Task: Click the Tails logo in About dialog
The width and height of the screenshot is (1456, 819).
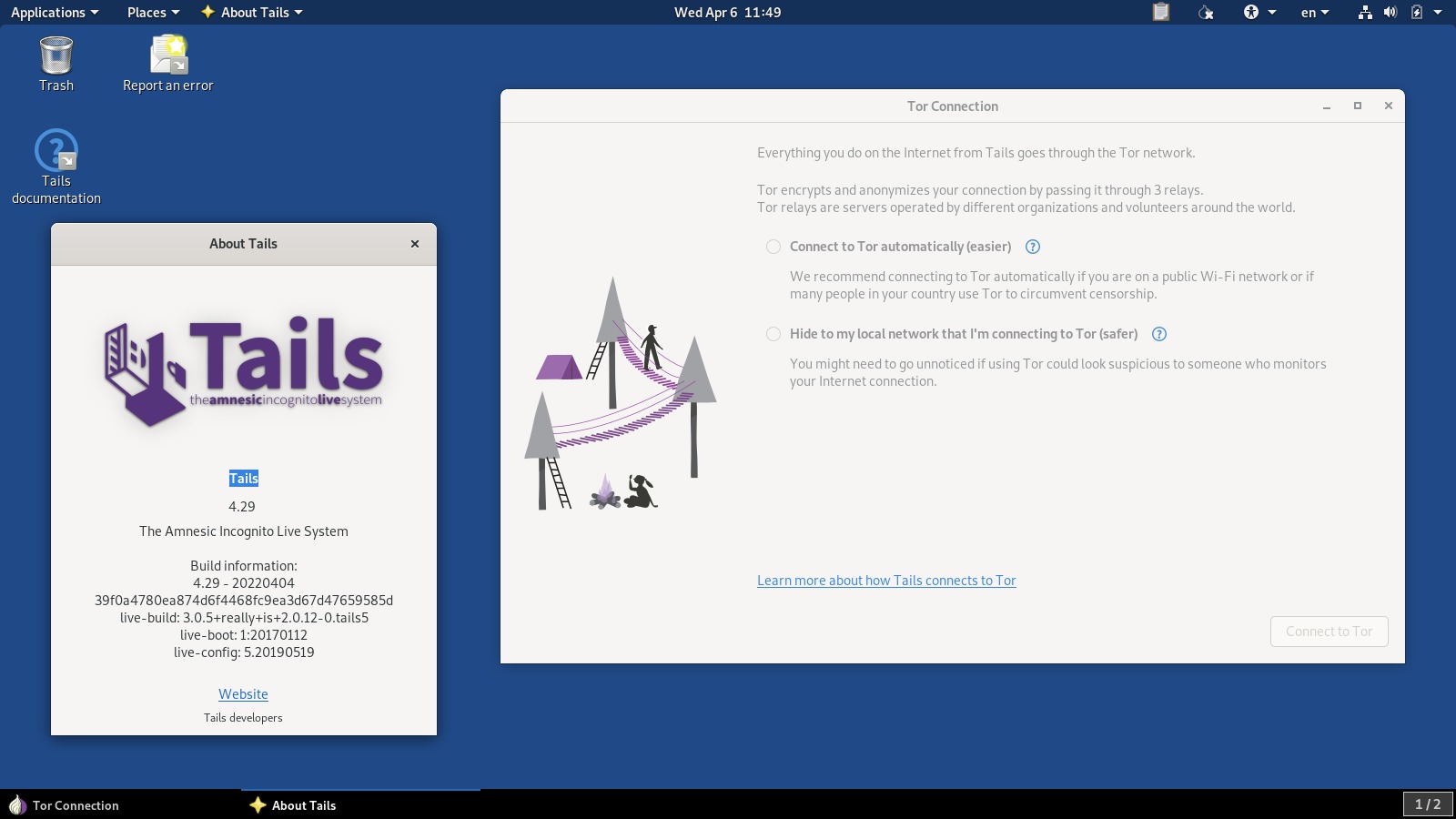Action: click(244, 371)
